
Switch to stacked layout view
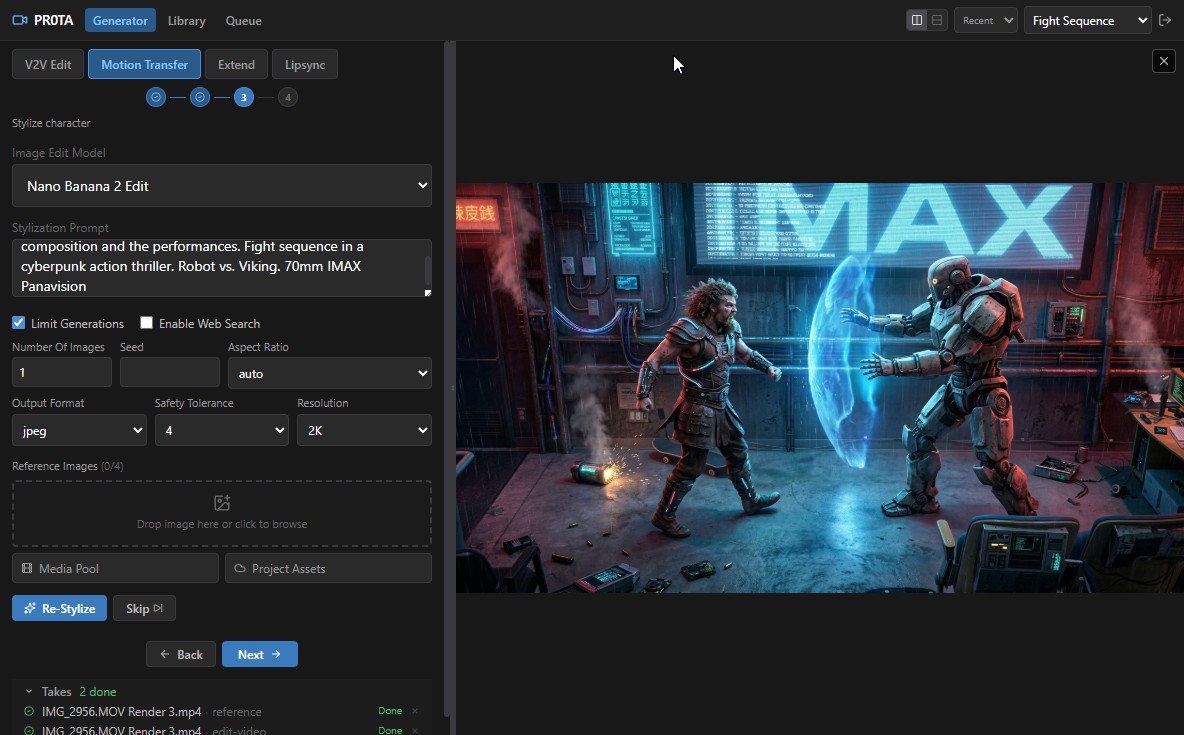pos(937,20)
